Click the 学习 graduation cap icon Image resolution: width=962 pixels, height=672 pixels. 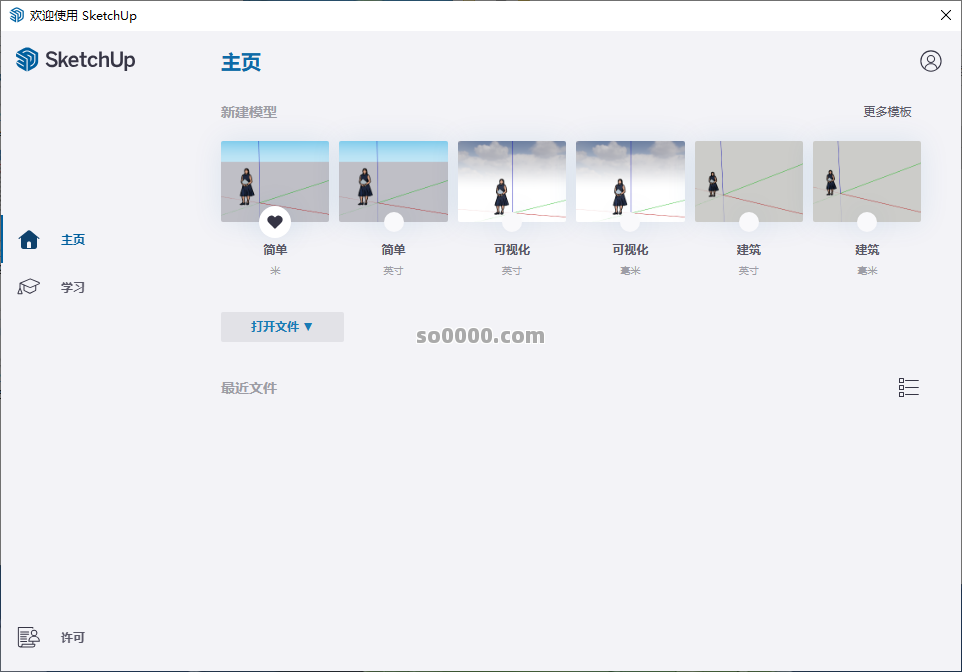(30, 287)
